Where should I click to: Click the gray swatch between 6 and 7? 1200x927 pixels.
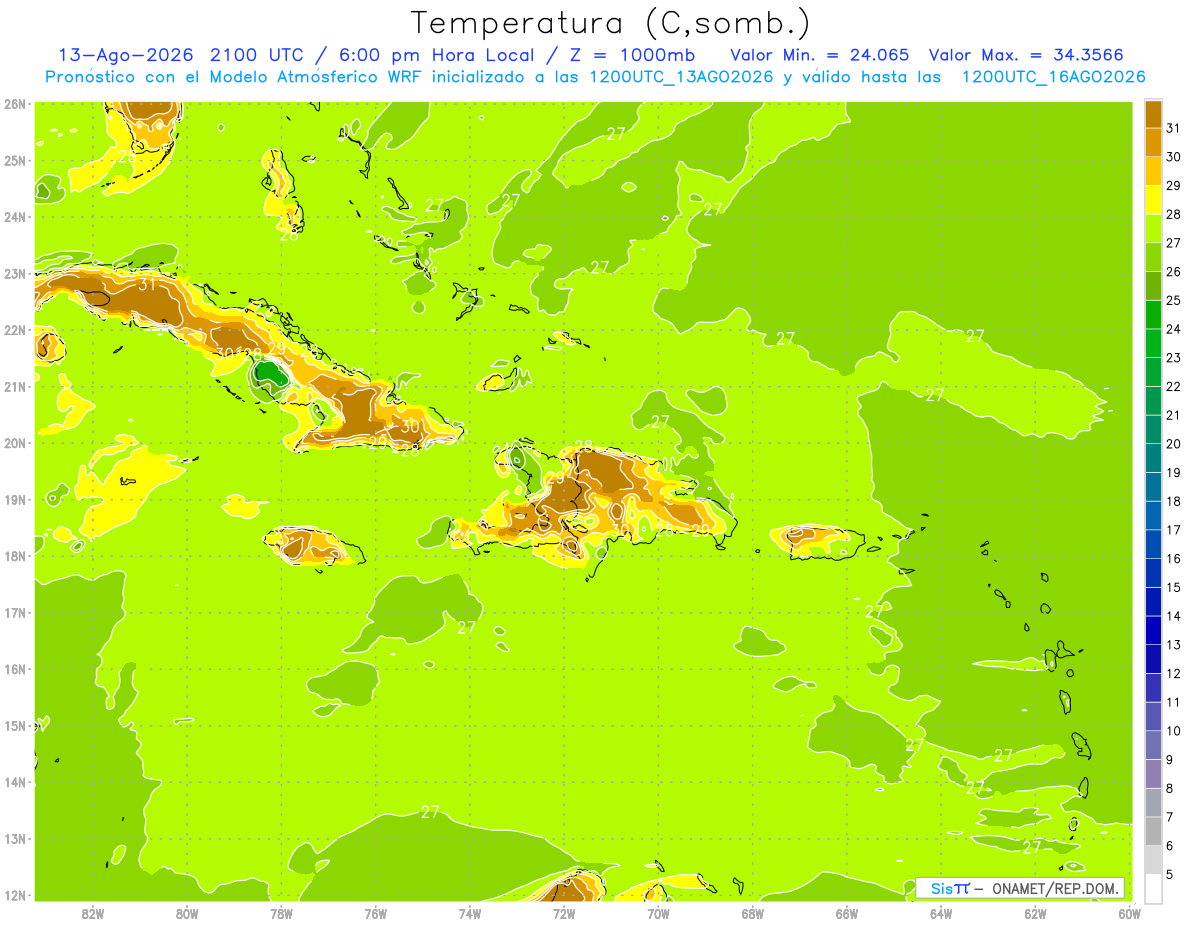coord(1153,831)
